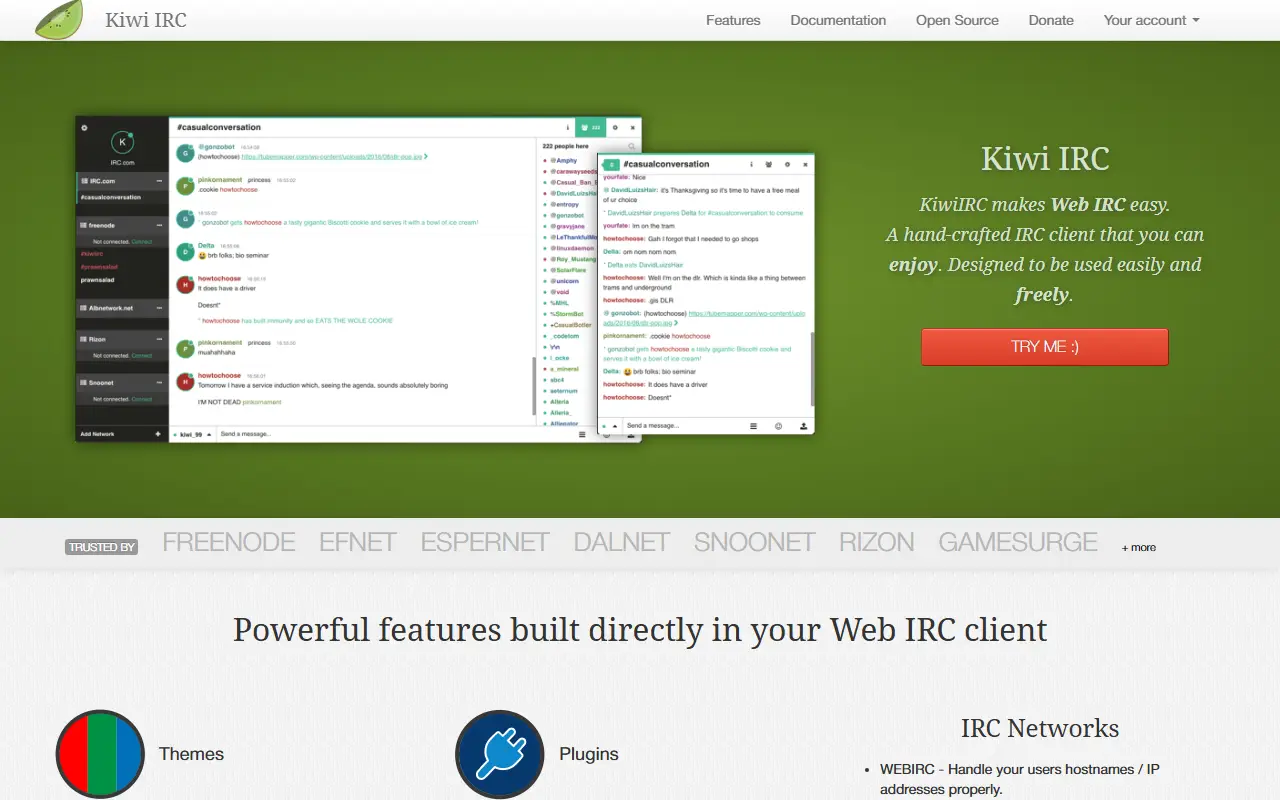1280x800 pixels.
Task: Open the Open Source nav item
Action: tap(957, 20)
